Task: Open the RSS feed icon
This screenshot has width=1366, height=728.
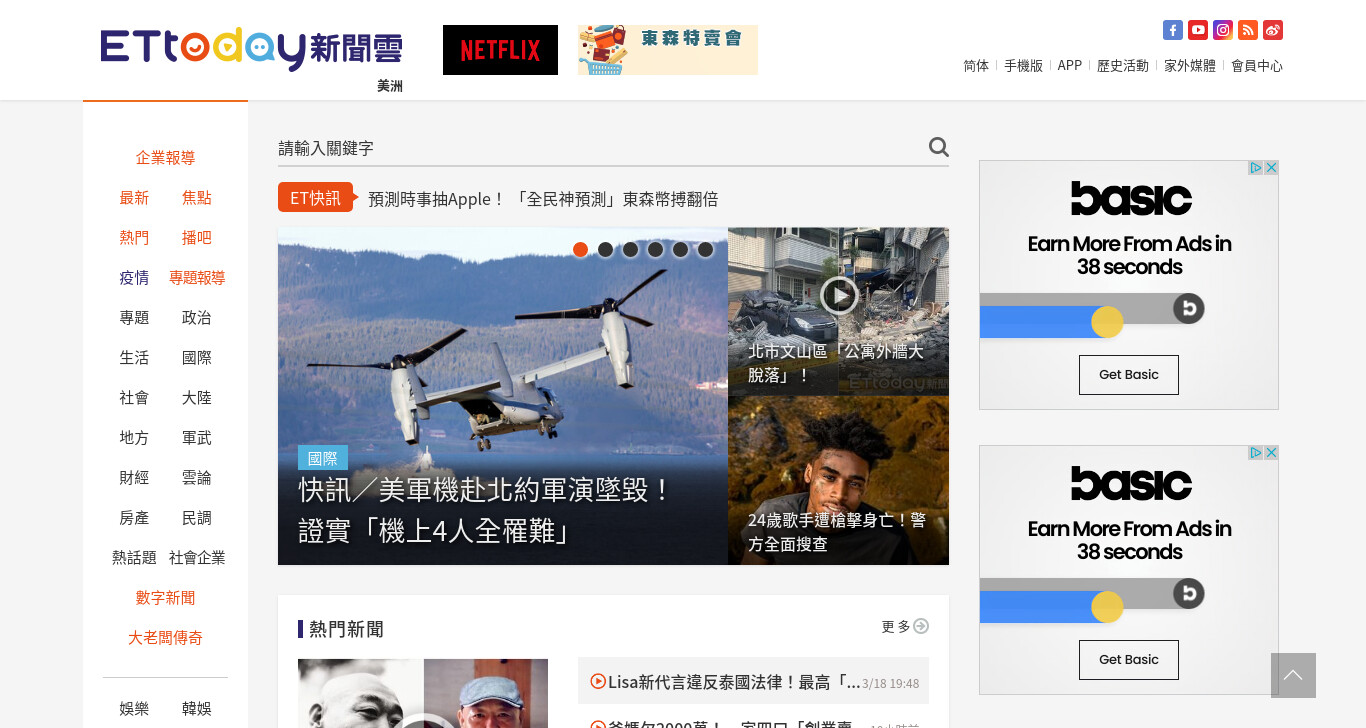Action: [x=1248, y=30]
